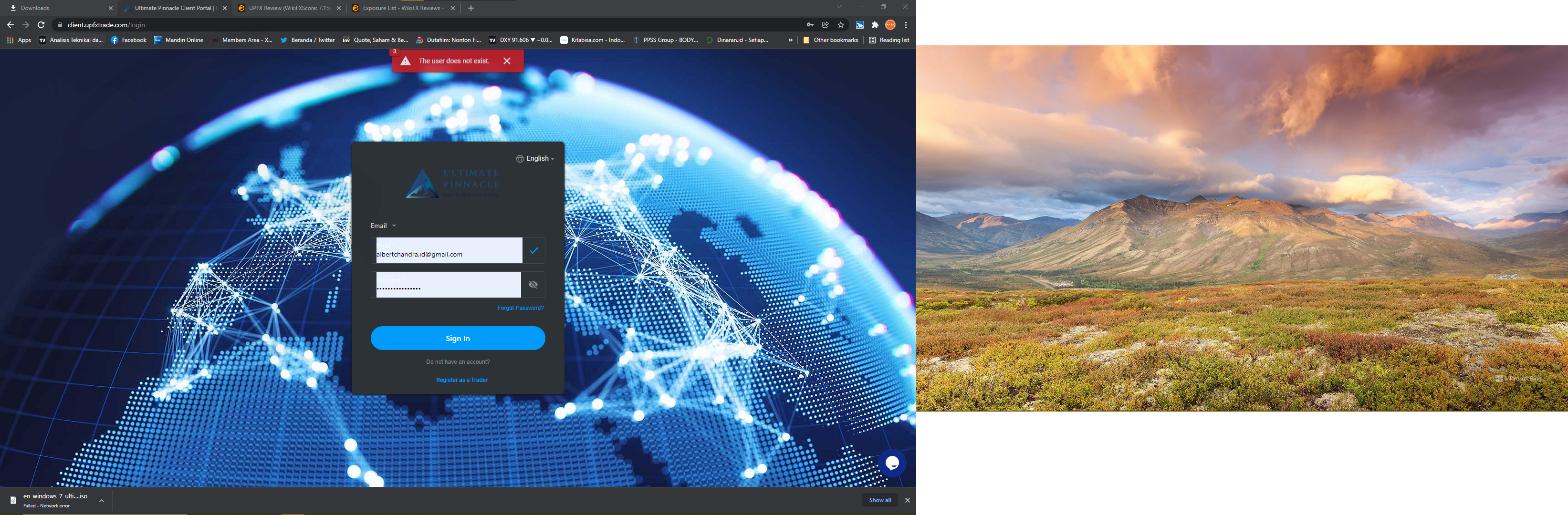This screenshot has height=515, width=1568.
Task: Open Chrome three-dot menu
Action: tap(906, 25)
